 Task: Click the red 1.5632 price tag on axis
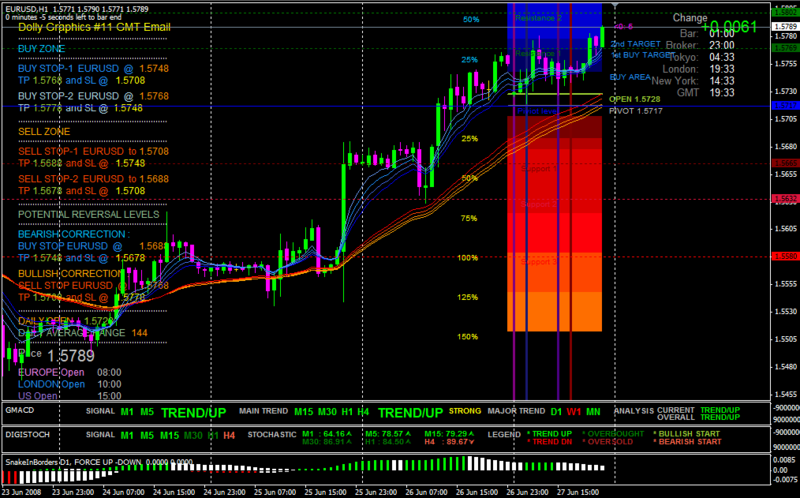click(x=785, y=199)
